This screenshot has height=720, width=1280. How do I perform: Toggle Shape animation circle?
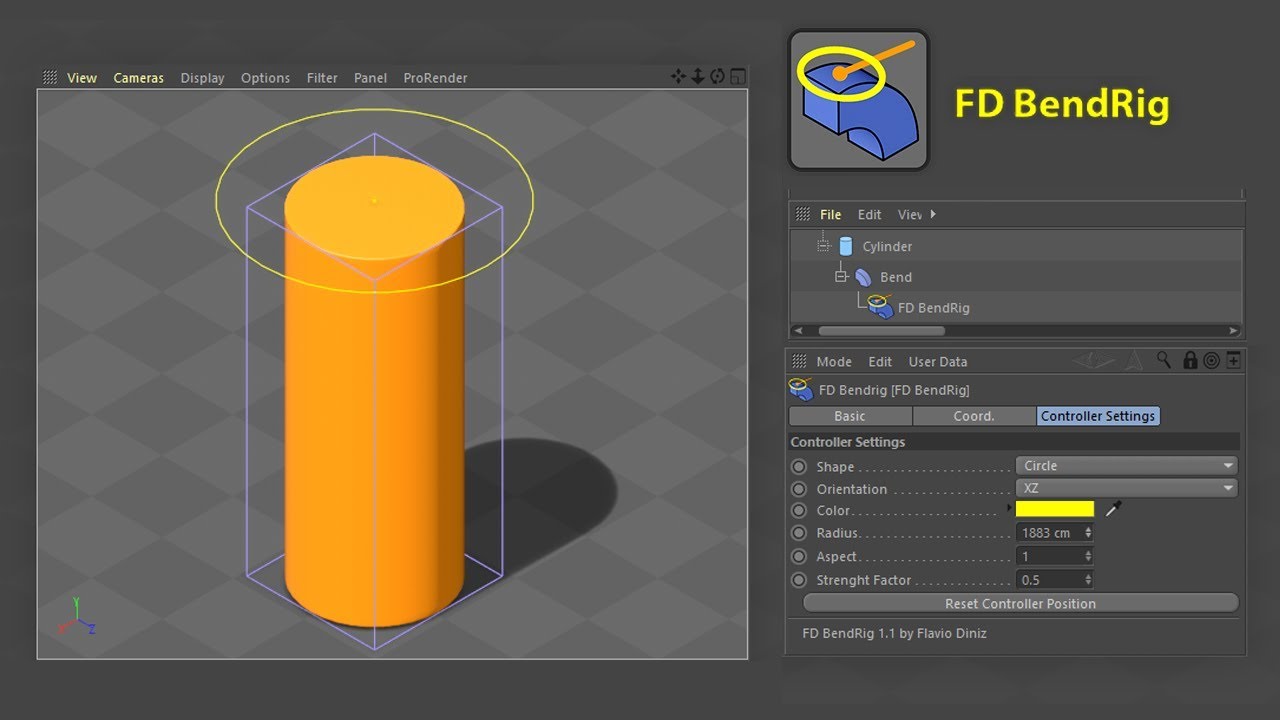point(798,466)
